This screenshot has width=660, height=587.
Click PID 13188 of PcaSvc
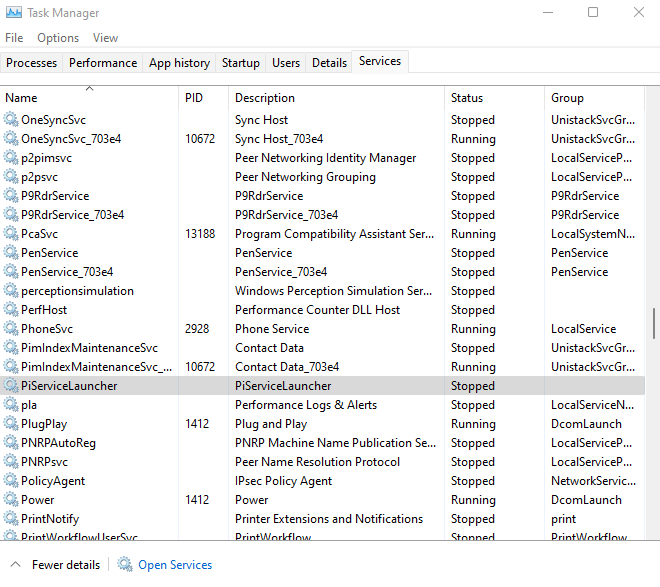coord(200,234)
